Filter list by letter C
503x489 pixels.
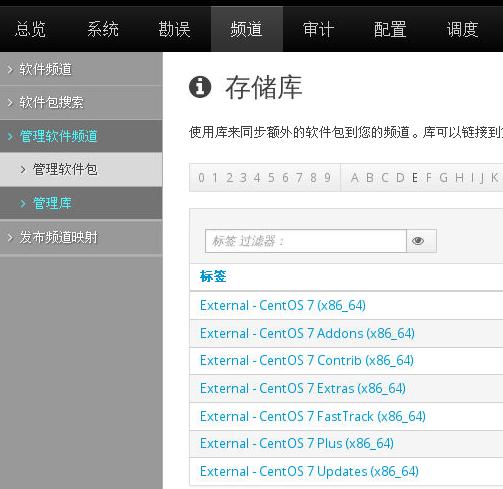click(385, 178)
